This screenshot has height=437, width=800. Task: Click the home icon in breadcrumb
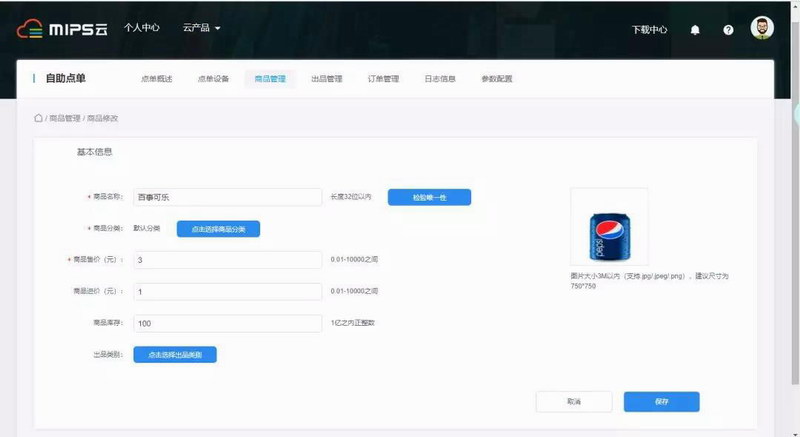click(39, 118)
